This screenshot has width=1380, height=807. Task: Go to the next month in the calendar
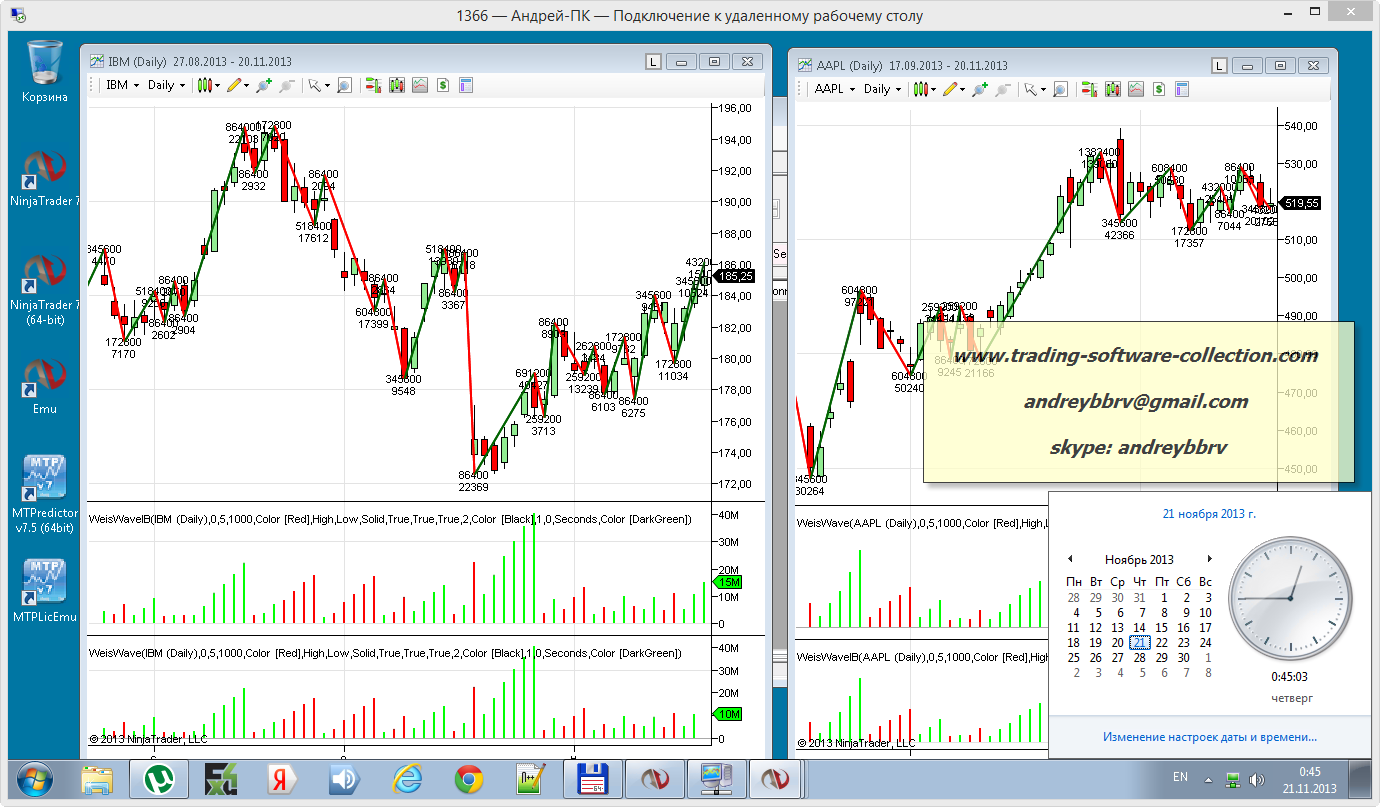pos(1209,559)
